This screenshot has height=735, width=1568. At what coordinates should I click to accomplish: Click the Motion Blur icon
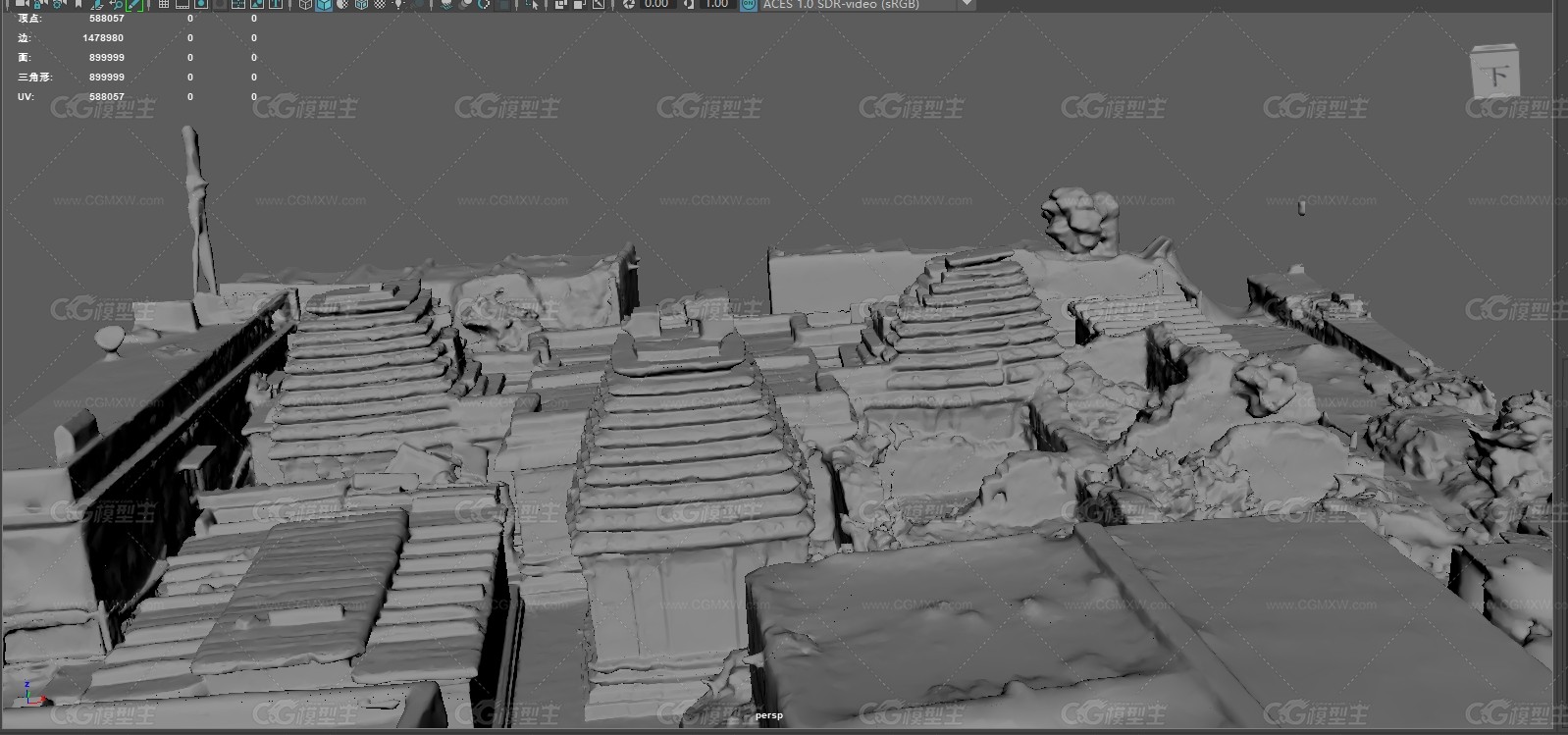tap(465, 5)
